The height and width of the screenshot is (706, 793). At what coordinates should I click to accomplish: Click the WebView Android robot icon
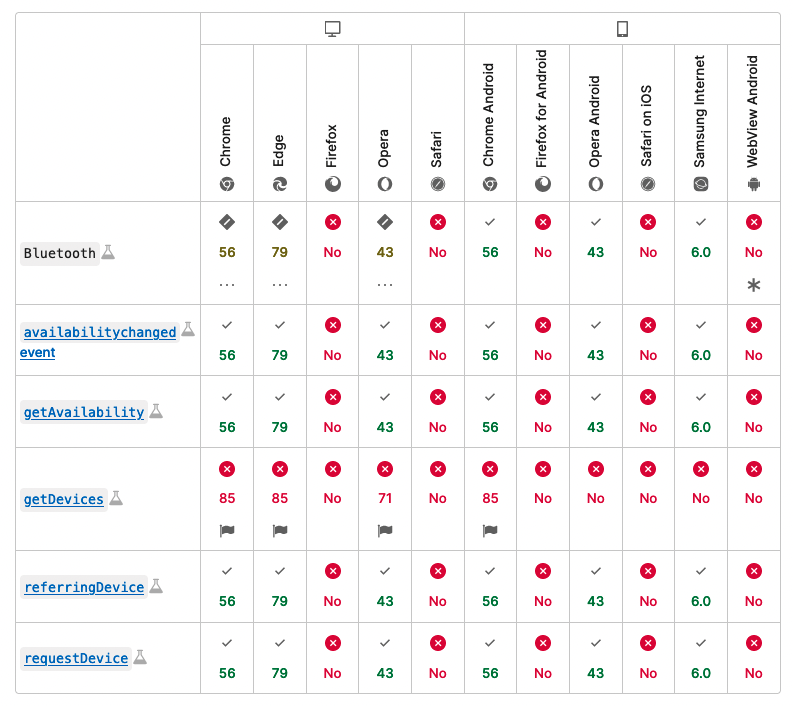(x=754, y=184)
